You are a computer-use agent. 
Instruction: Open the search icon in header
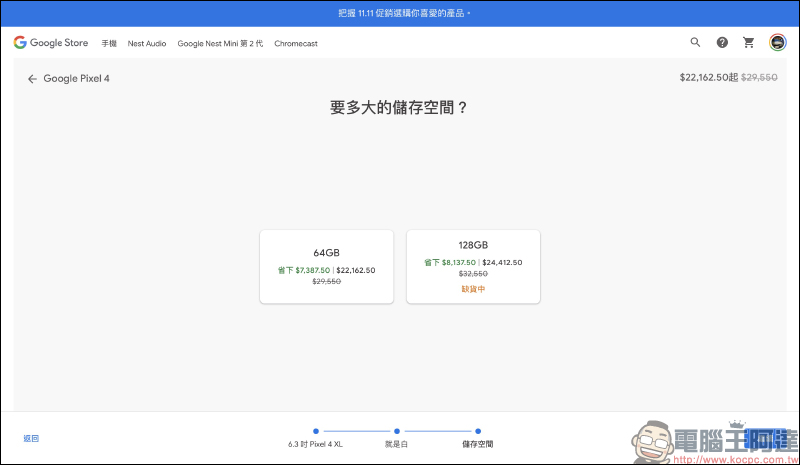(x=695, y=43)
